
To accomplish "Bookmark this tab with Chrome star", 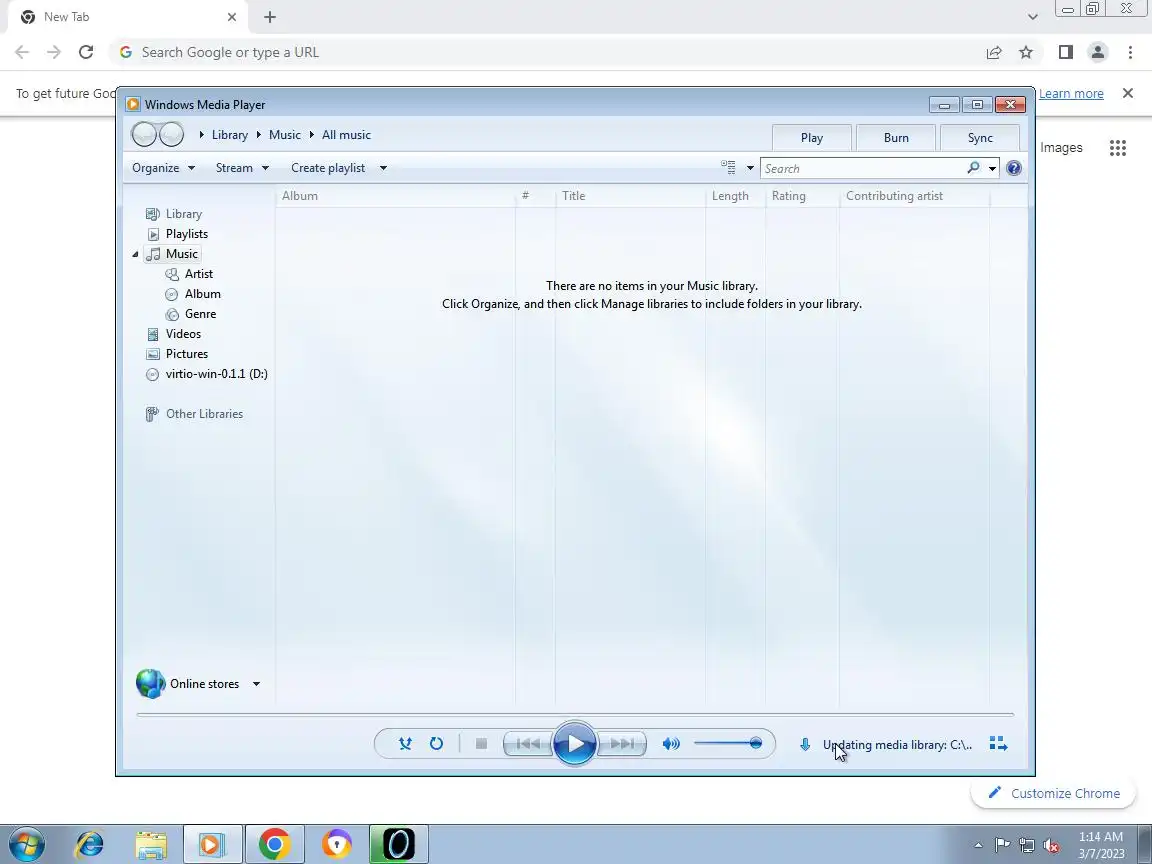I will (x=1026, y=52).
